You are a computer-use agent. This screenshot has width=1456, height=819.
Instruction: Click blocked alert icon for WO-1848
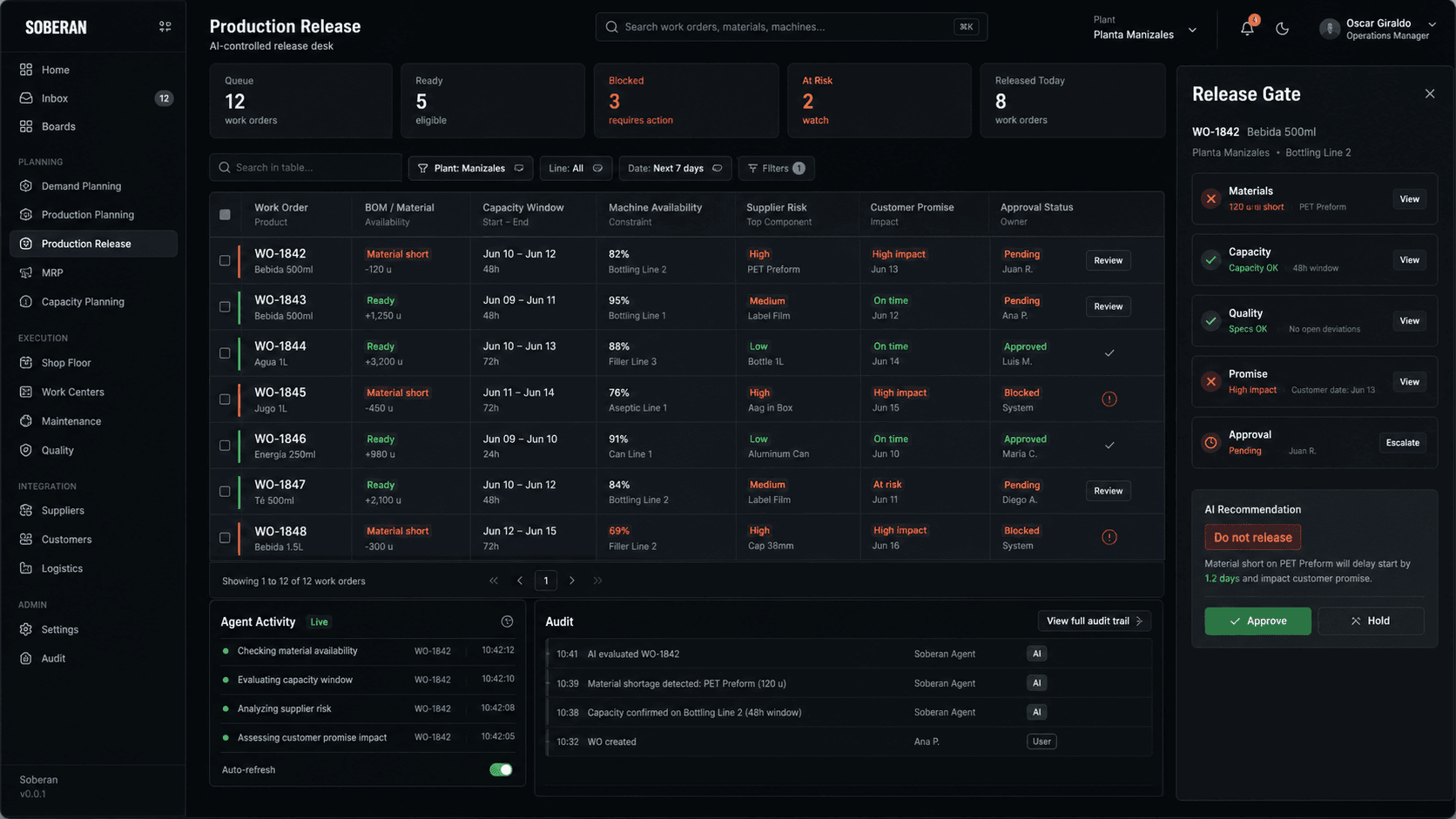click(x=1109, y=537)
